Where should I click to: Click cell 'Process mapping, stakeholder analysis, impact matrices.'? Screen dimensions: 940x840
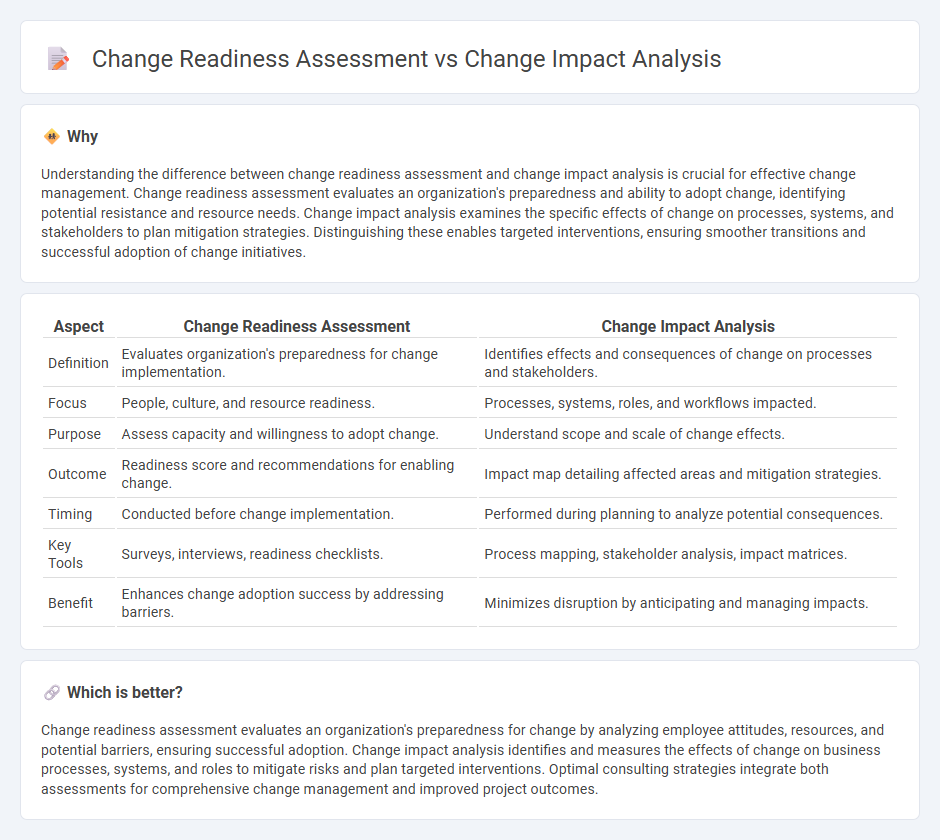point(688,554)
